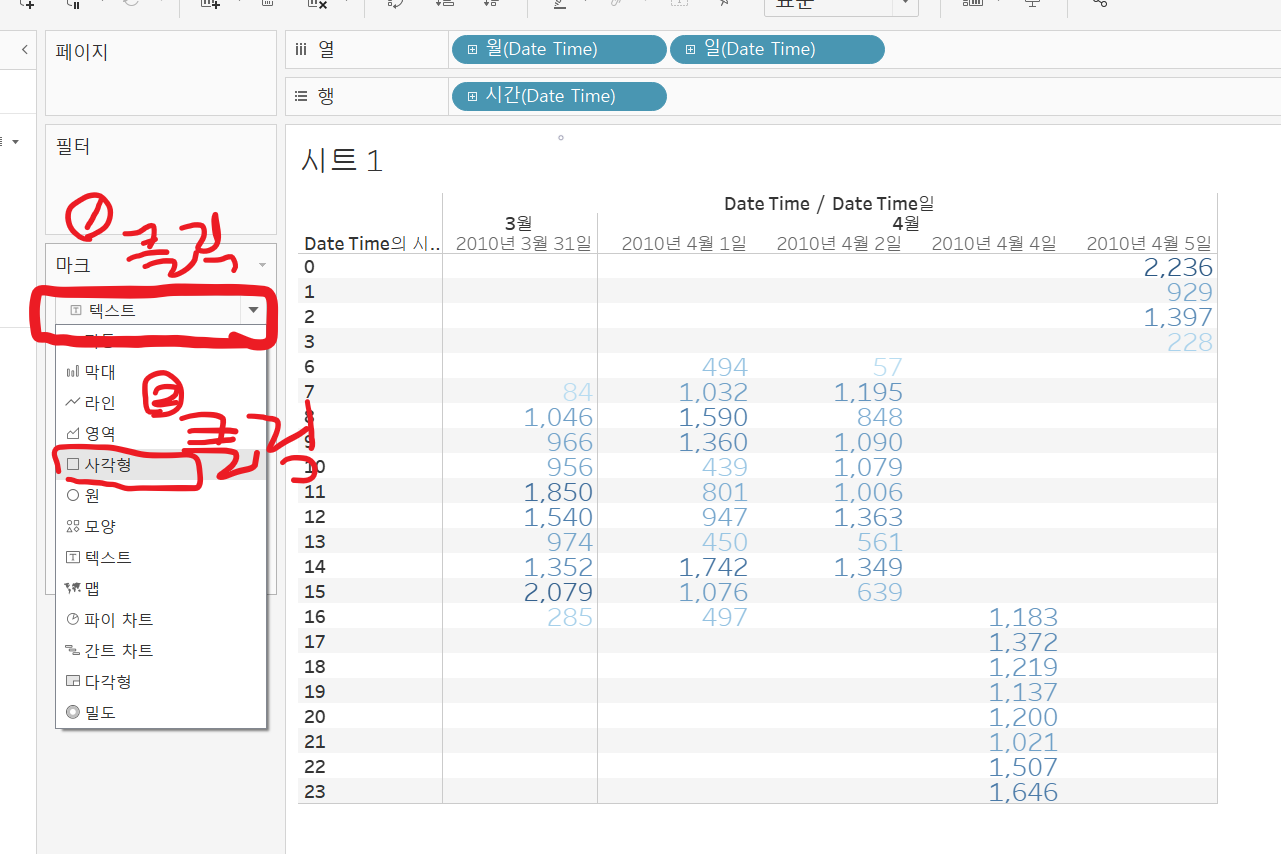Expand the 월(Date Time) pill plus icon

(472, 49)
